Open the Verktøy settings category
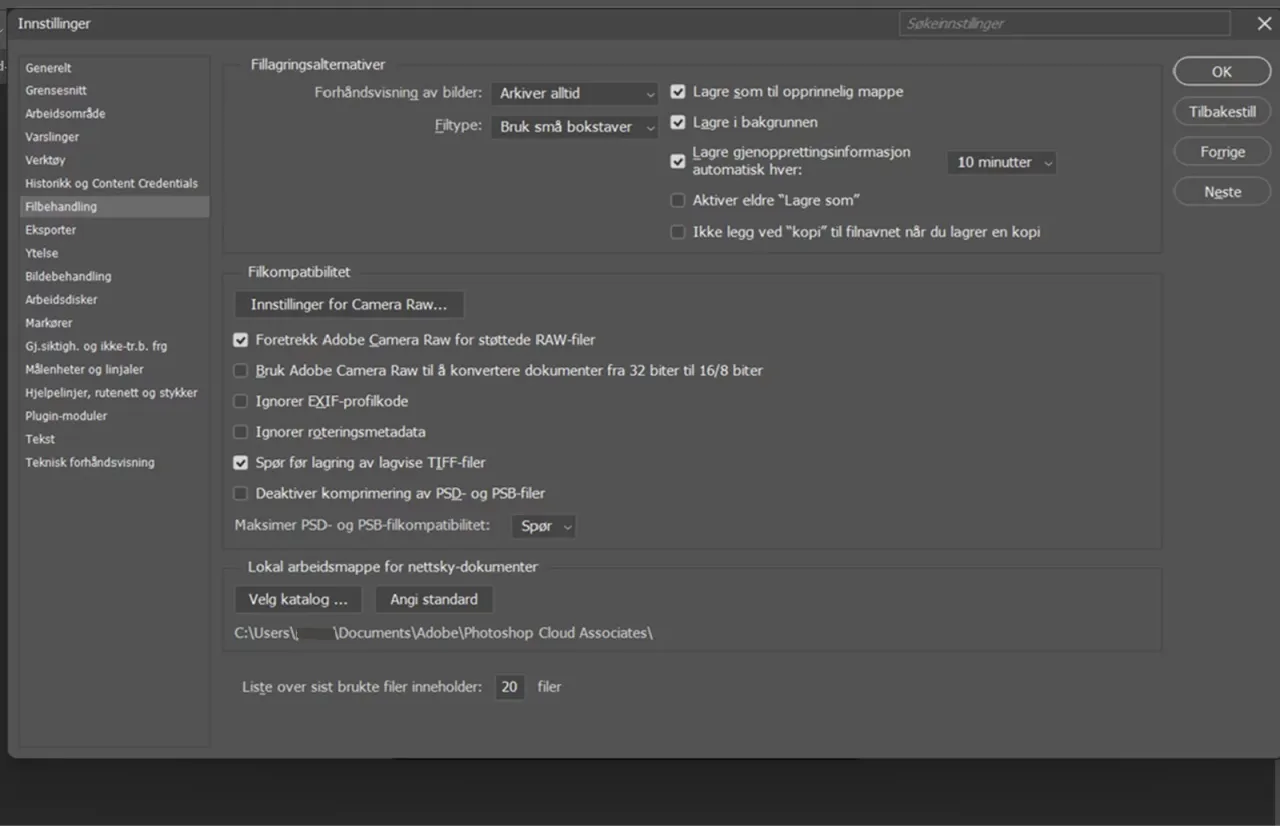The width and height of the screenshot is (1280, 826). pyautogui.click(x=45, y=160)
